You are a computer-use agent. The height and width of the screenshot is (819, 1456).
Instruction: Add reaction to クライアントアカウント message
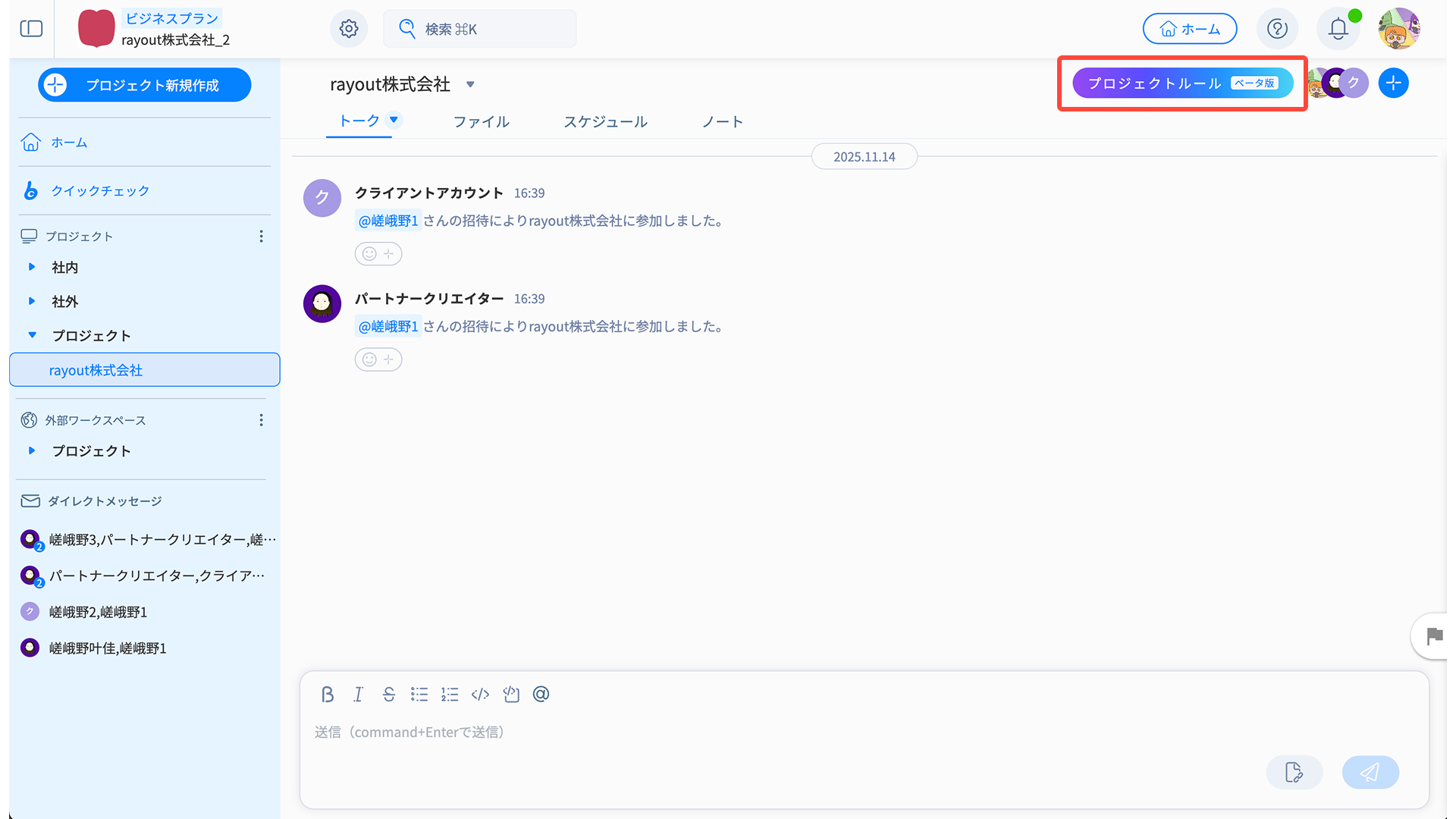(378, 254)
